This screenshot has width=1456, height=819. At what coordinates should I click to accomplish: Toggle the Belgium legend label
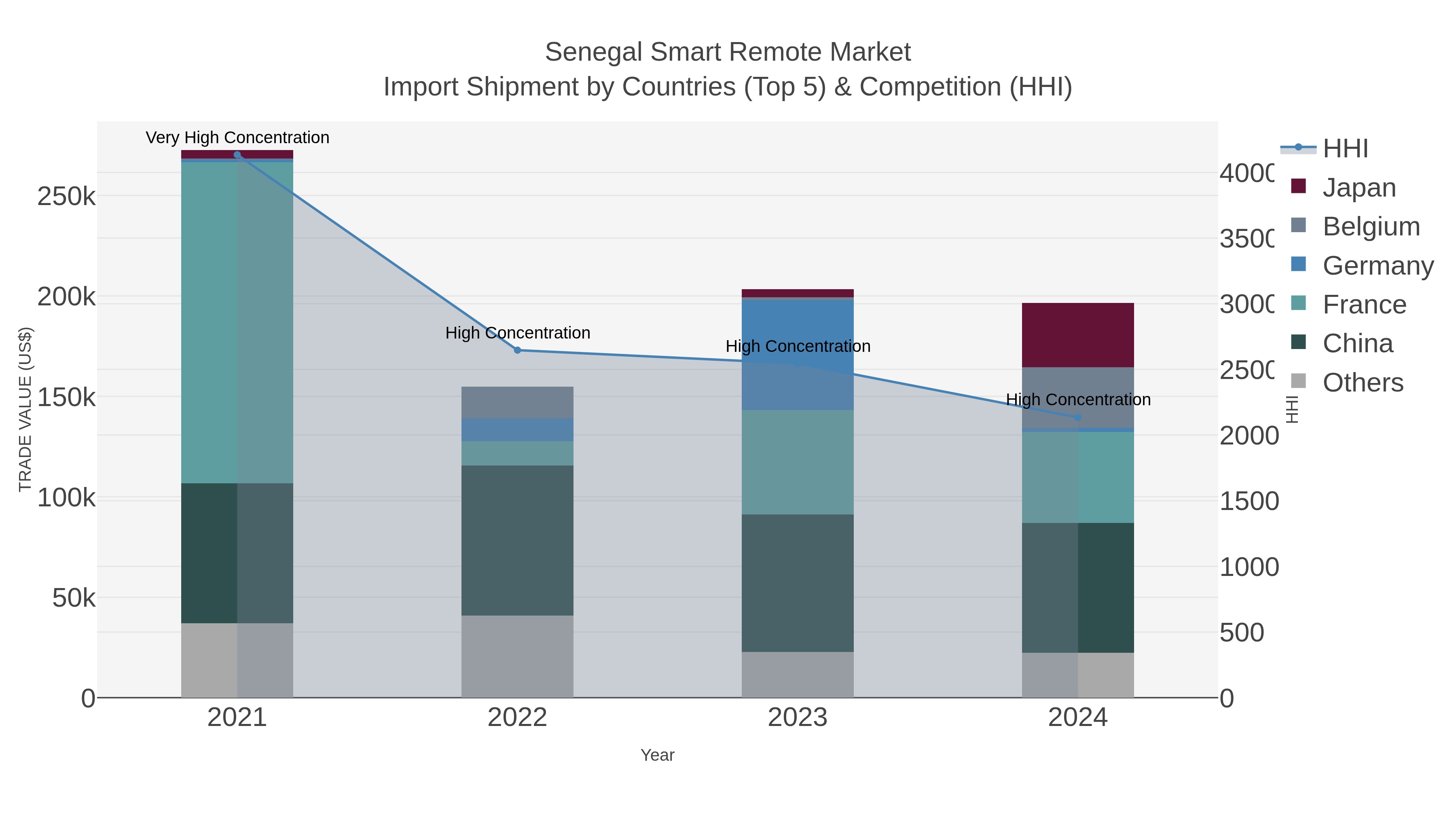(1372, 226)
